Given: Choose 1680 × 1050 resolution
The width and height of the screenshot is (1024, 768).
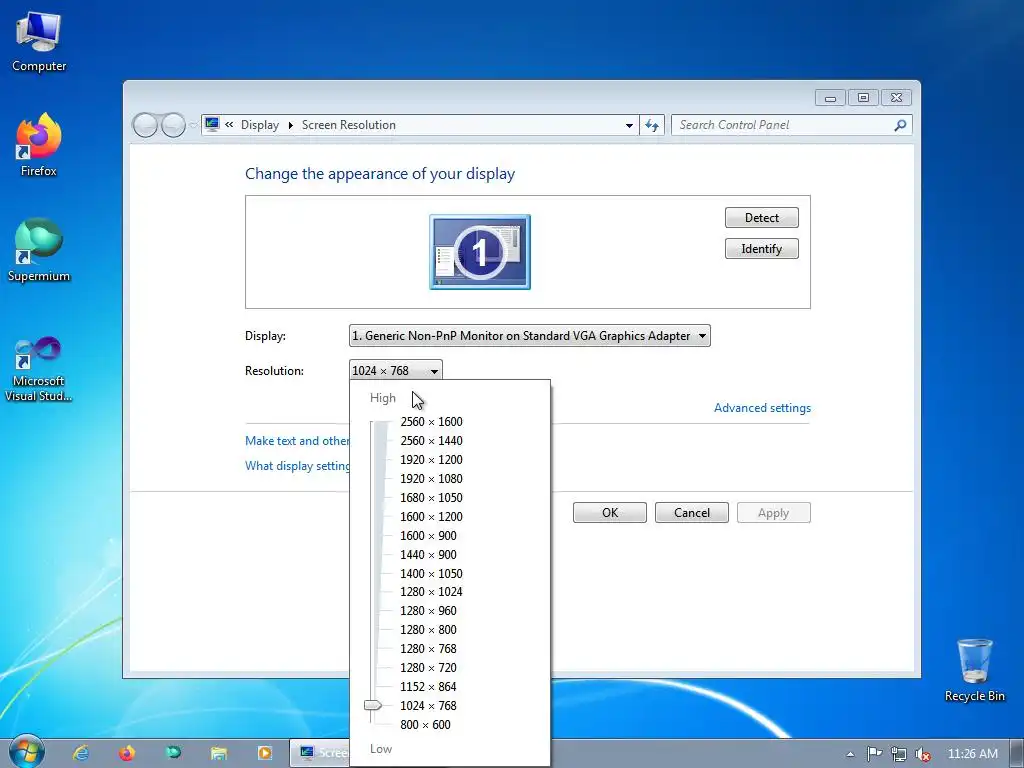Looking at the screenshot, I should coord(431,498).
